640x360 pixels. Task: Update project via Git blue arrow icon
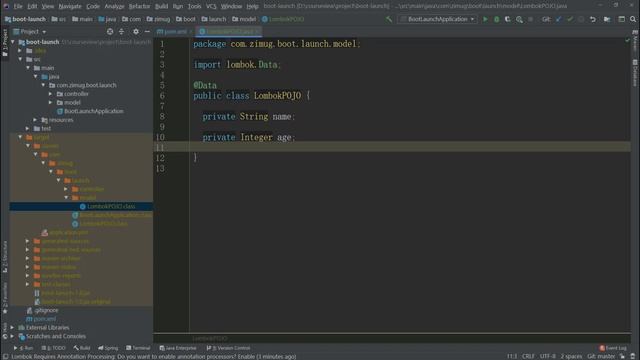[558, 19]
